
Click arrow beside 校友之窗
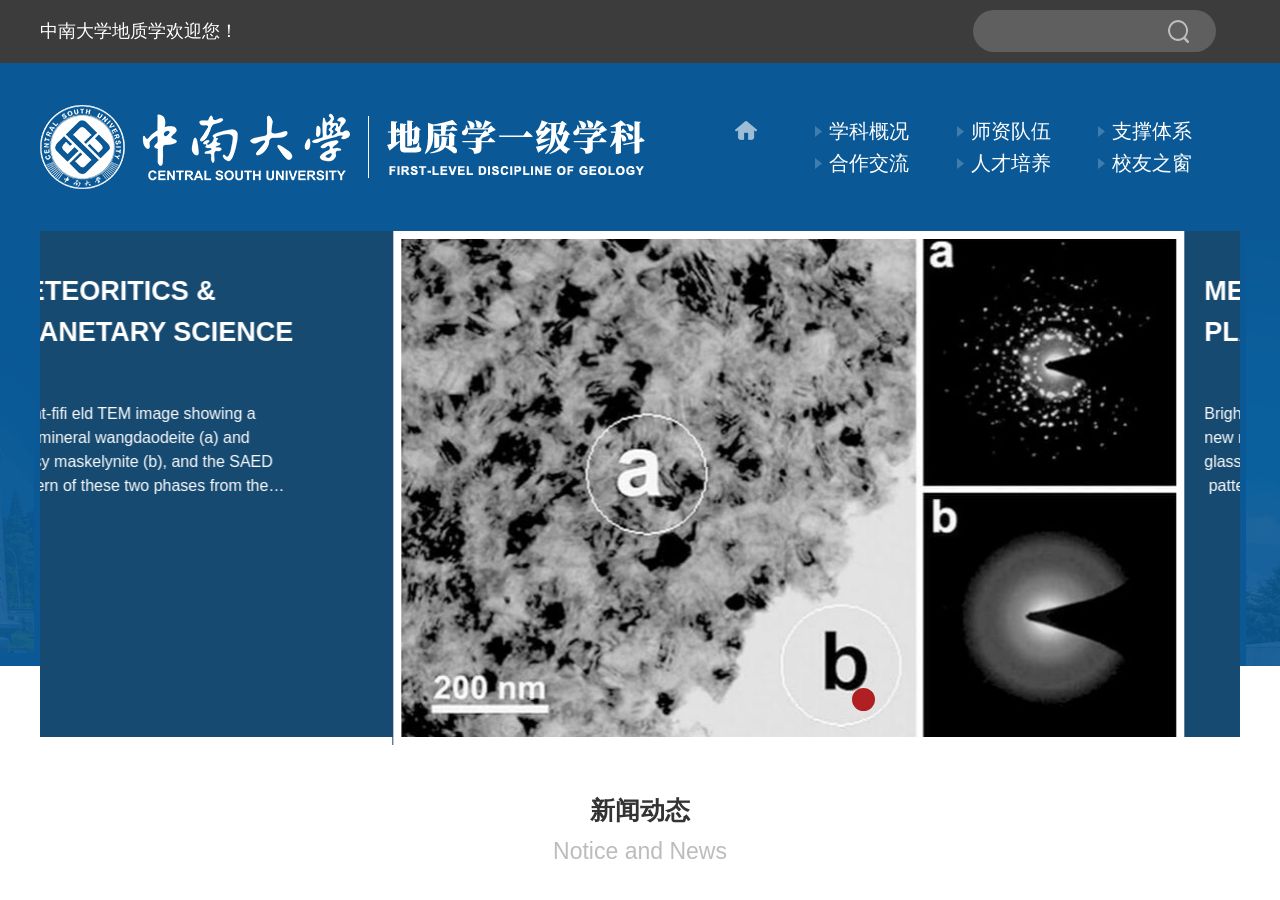click(1101, 163)
